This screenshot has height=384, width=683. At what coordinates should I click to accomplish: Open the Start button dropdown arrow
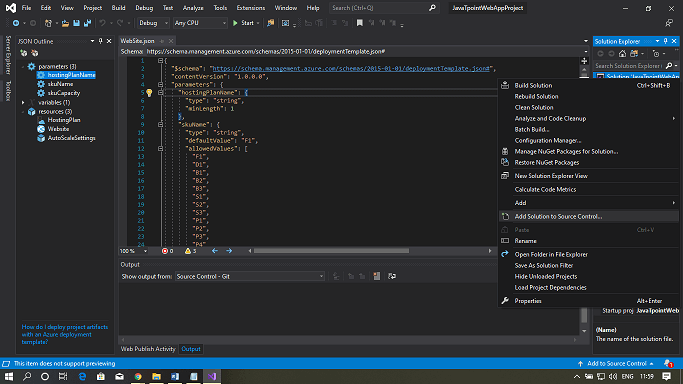point(258,23)
